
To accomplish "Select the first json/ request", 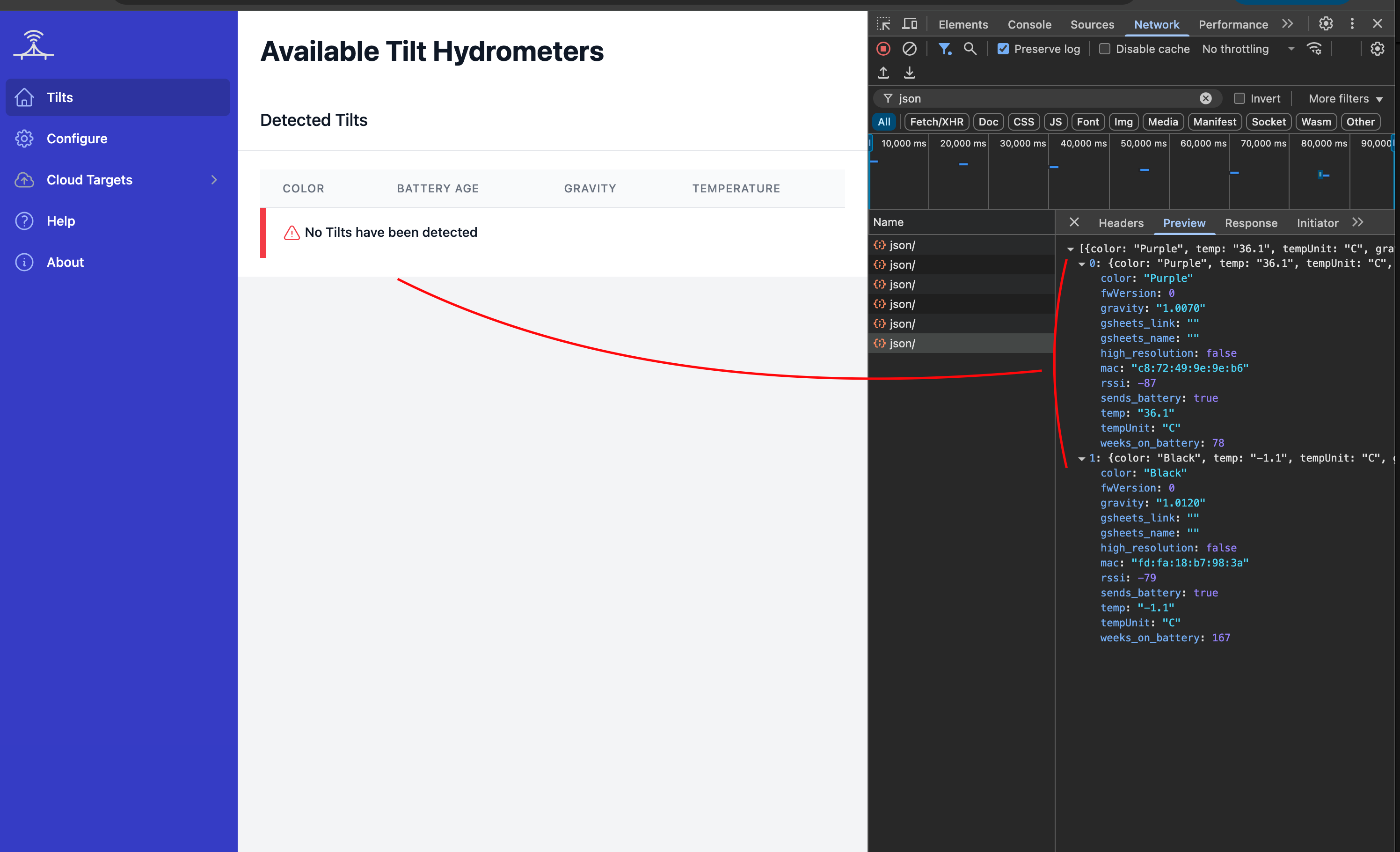I will [x=962, y=245].
